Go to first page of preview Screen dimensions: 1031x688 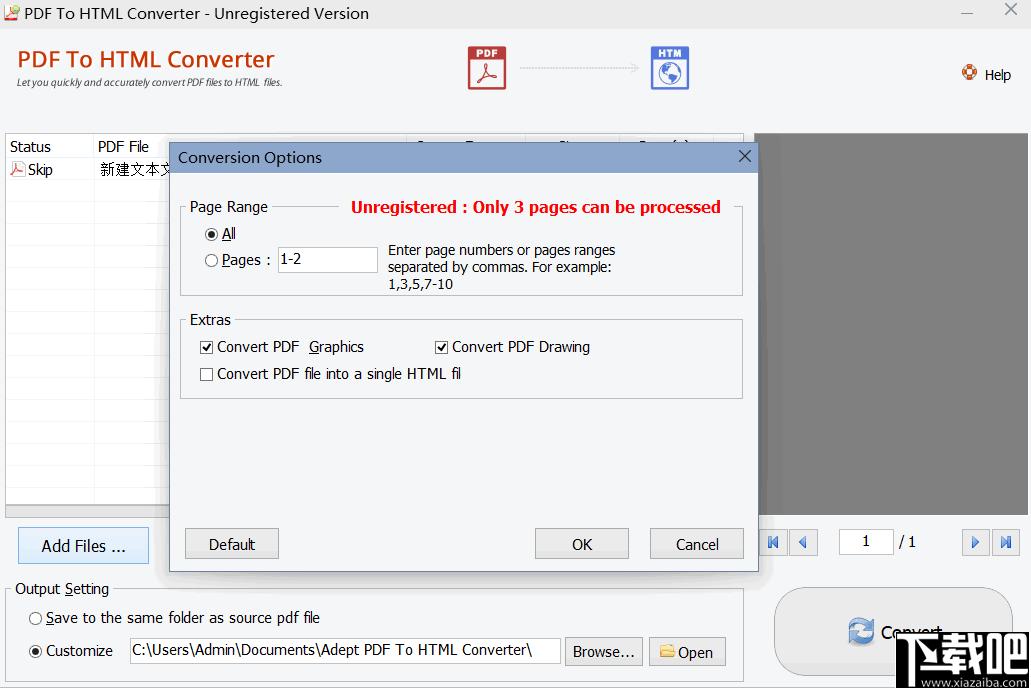(773, 543)
